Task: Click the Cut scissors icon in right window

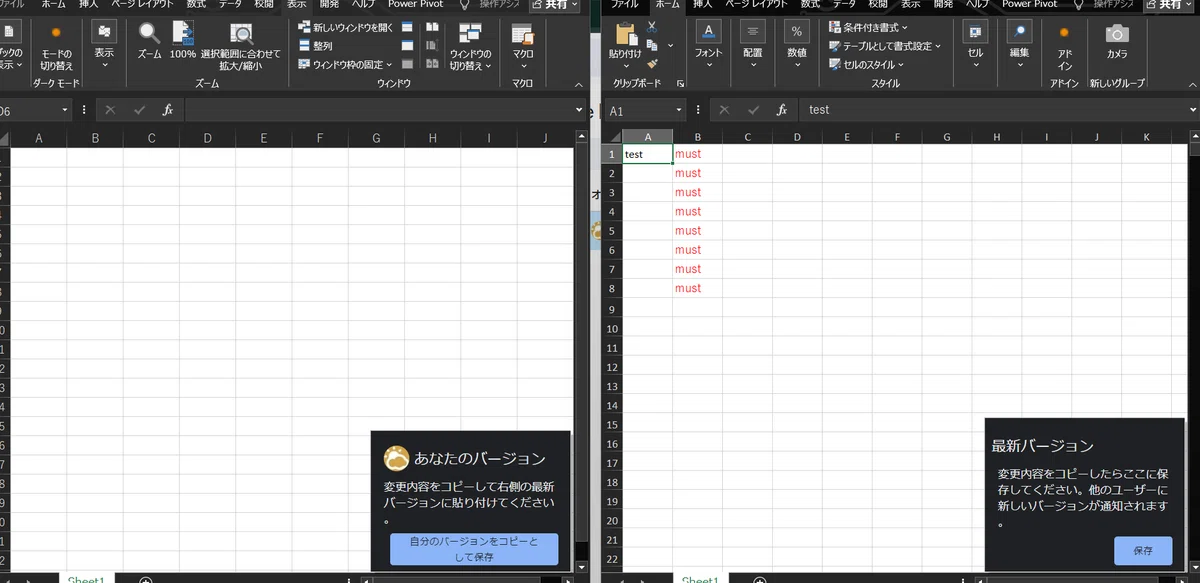Action: click(652, 27)
